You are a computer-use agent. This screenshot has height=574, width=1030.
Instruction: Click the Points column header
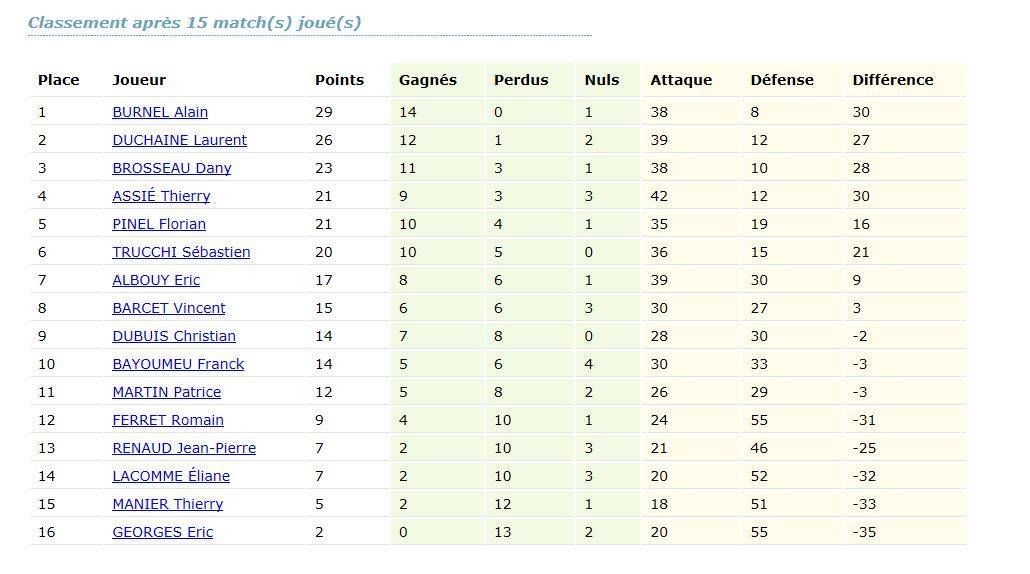pos(339,80)
